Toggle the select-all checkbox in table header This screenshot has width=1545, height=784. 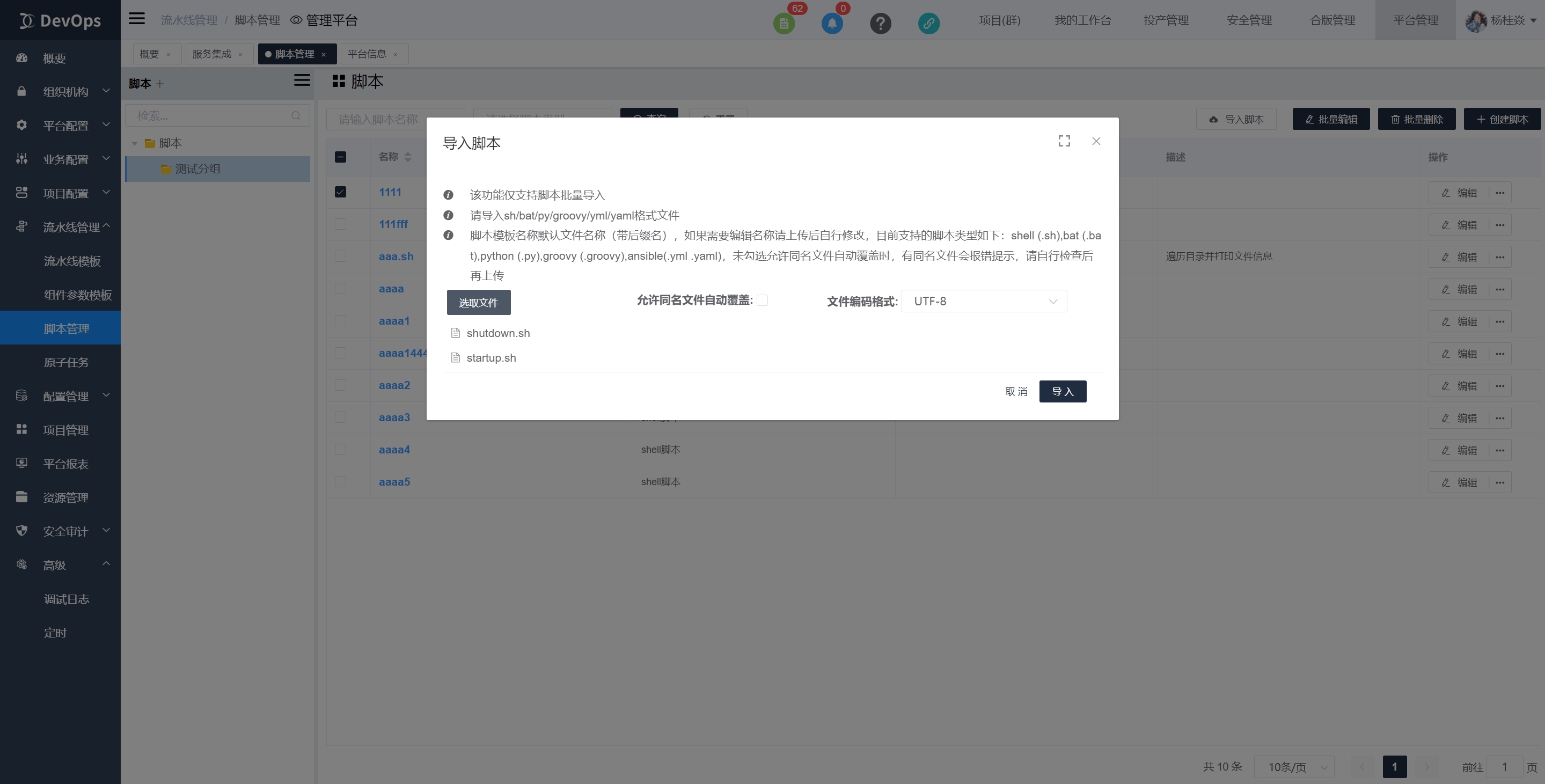[x=340, y=157]
